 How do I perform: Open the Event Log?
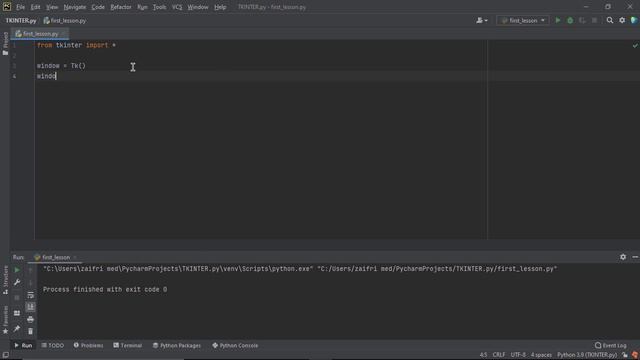(611, 345)
